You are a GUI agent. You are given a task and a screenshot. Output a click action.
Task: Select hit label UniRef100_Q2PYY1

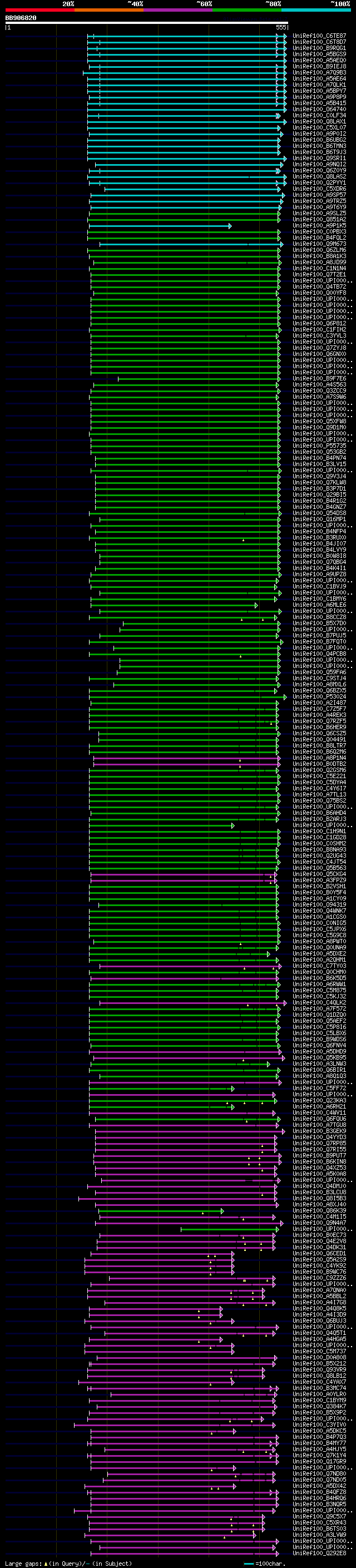pyautogui.click(x=319, y=182)
